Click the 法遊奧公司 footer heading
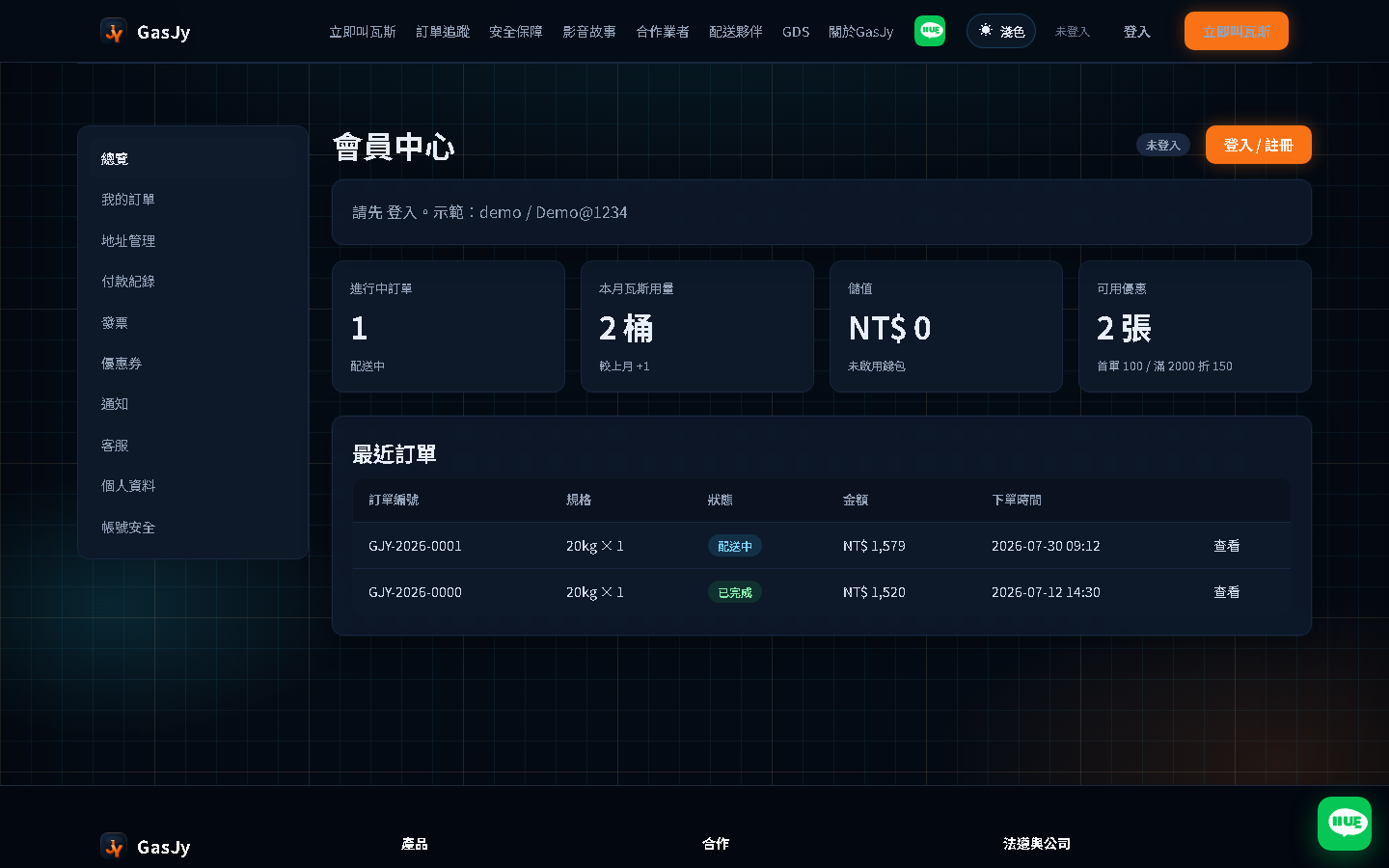 point(1037,844)
